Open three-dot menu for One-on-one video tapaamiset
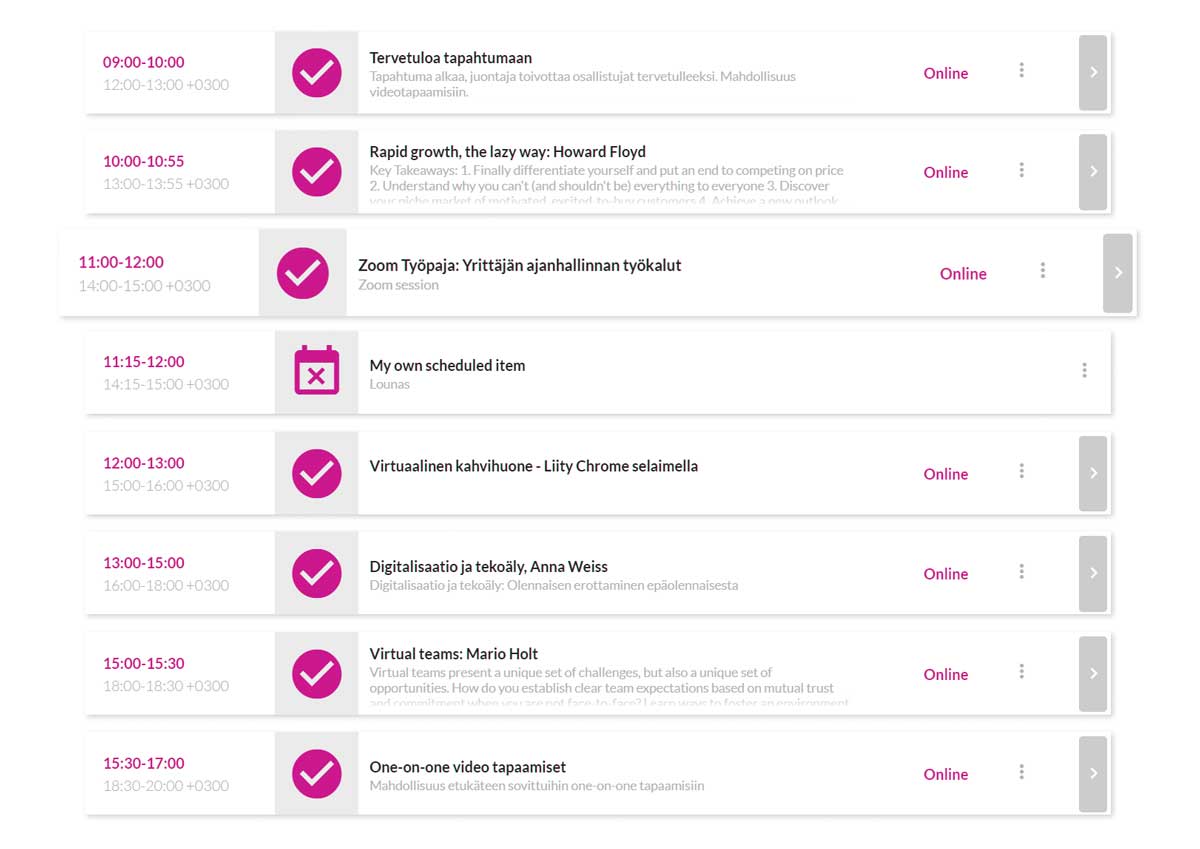Viewport: 1200px width, 849px height. pyautogui.click(x=1021, y=771)
